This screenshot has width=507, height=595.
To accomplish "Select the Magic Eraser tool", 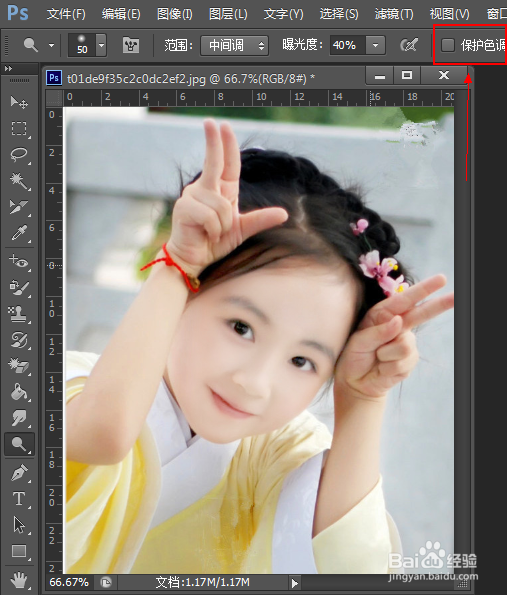I will click(19, 366).
